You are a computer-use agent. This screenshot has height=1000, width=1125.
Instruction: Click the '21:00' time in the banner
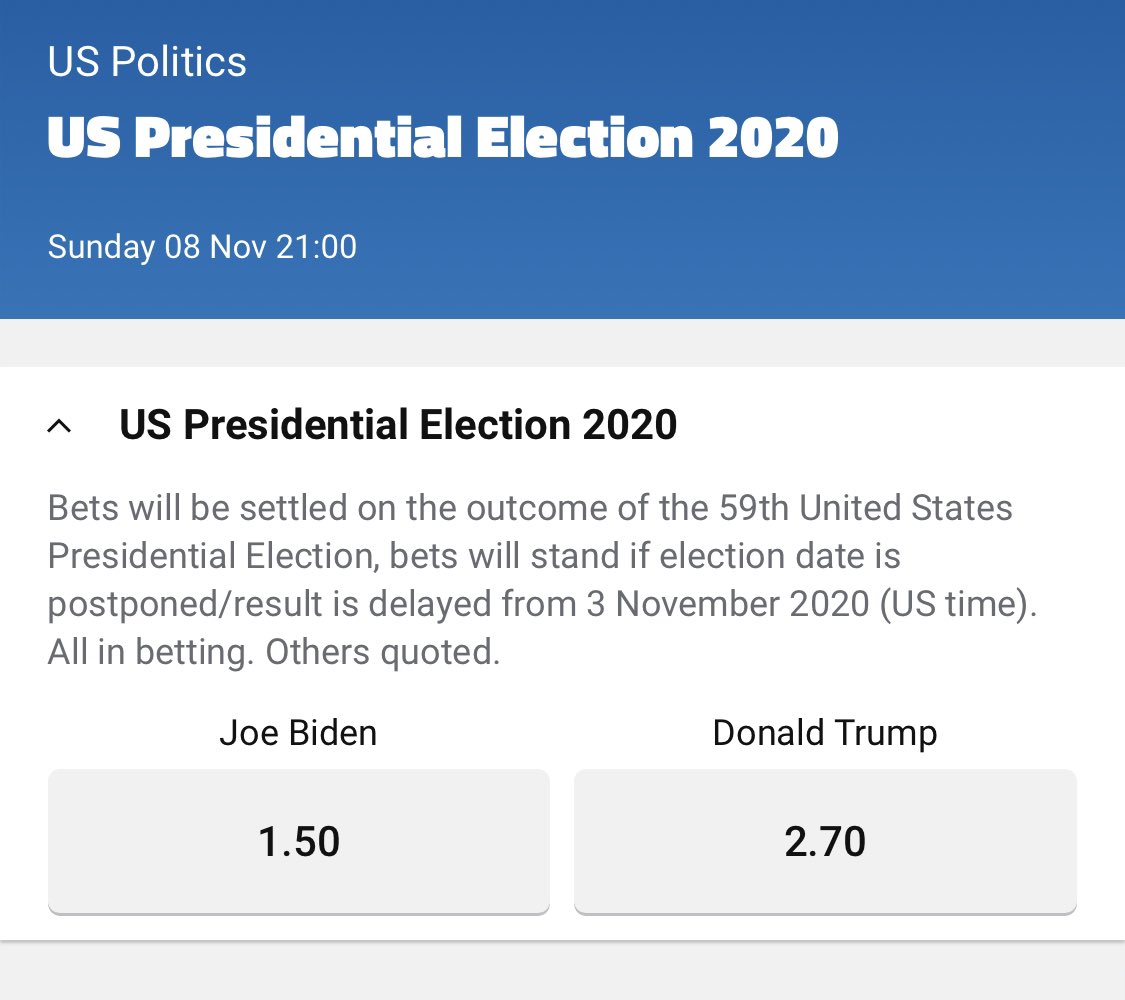pyautogui.click(x=316, y=247)
